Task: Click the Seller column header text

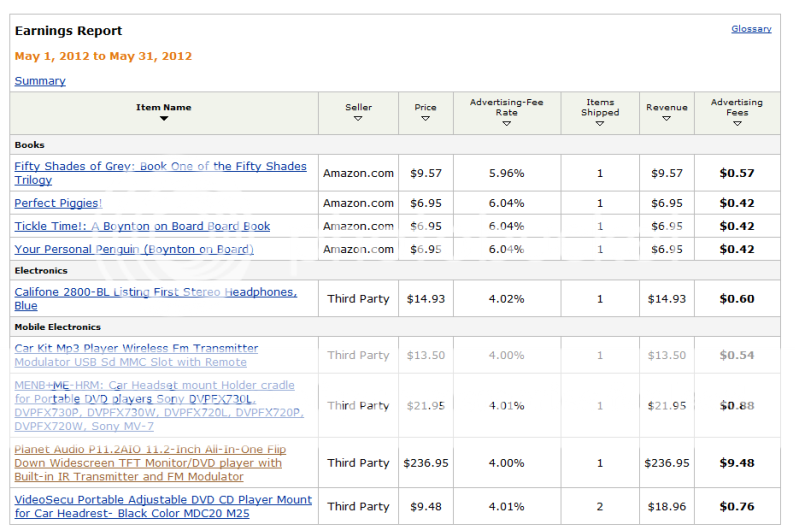Action: pyautogui.click(x=358, y=108)
